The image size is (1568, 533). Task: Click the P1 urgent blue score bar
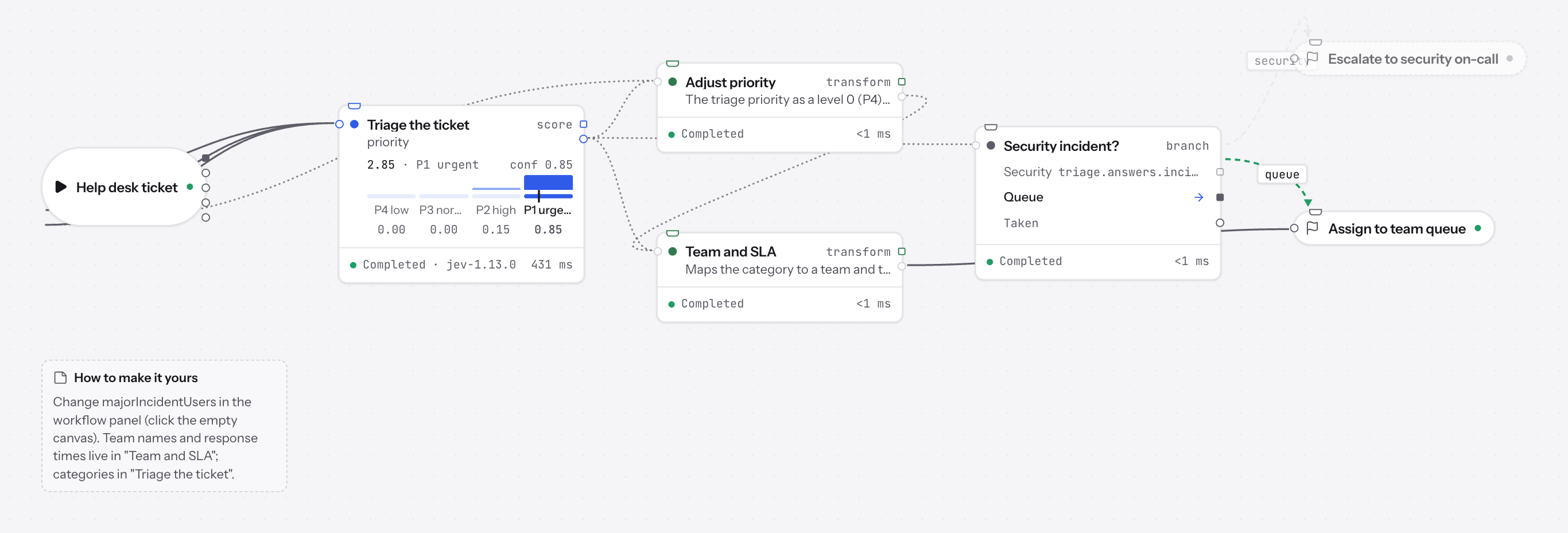[548, 182]
